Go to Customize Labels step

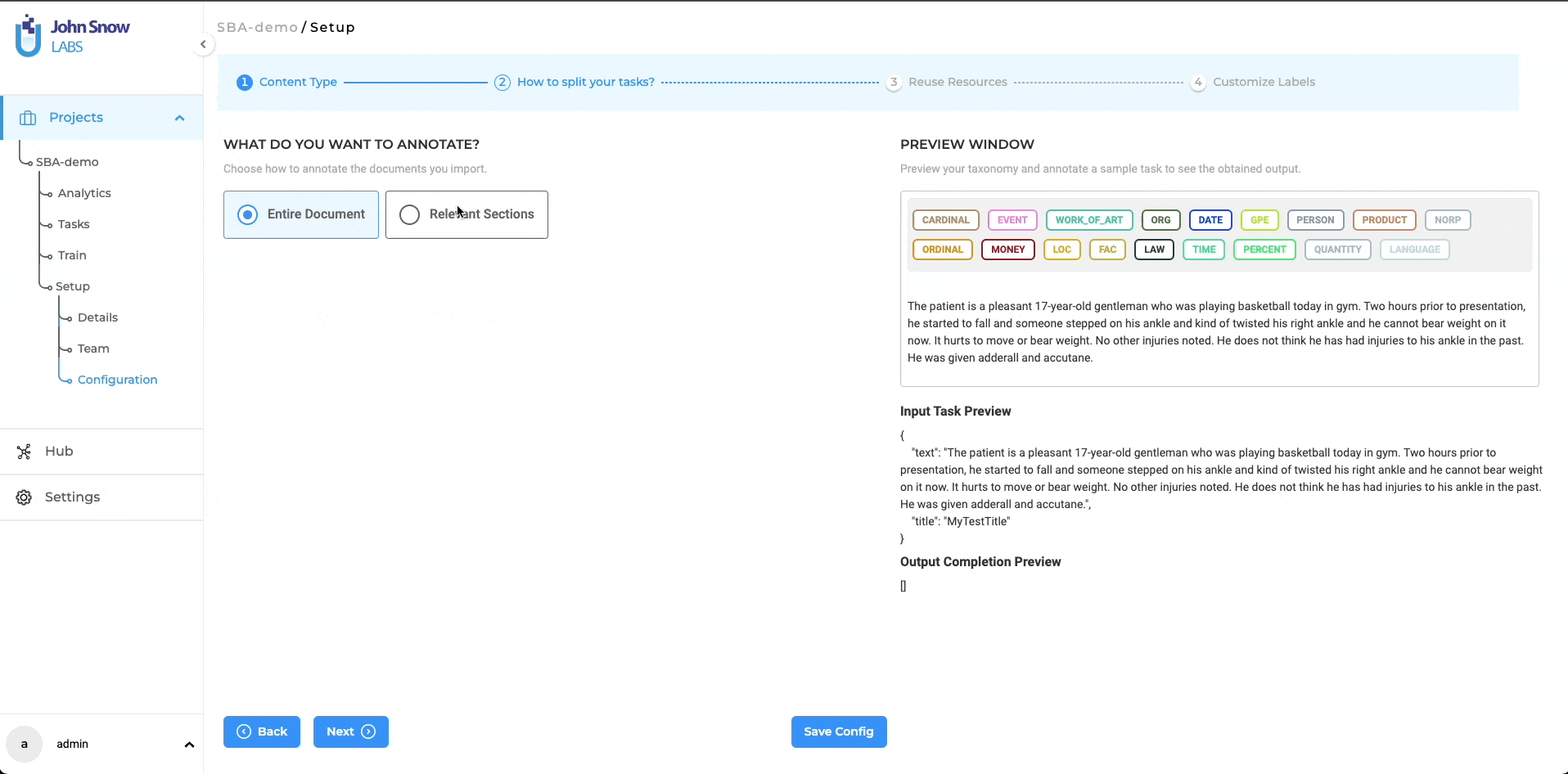1264,83
